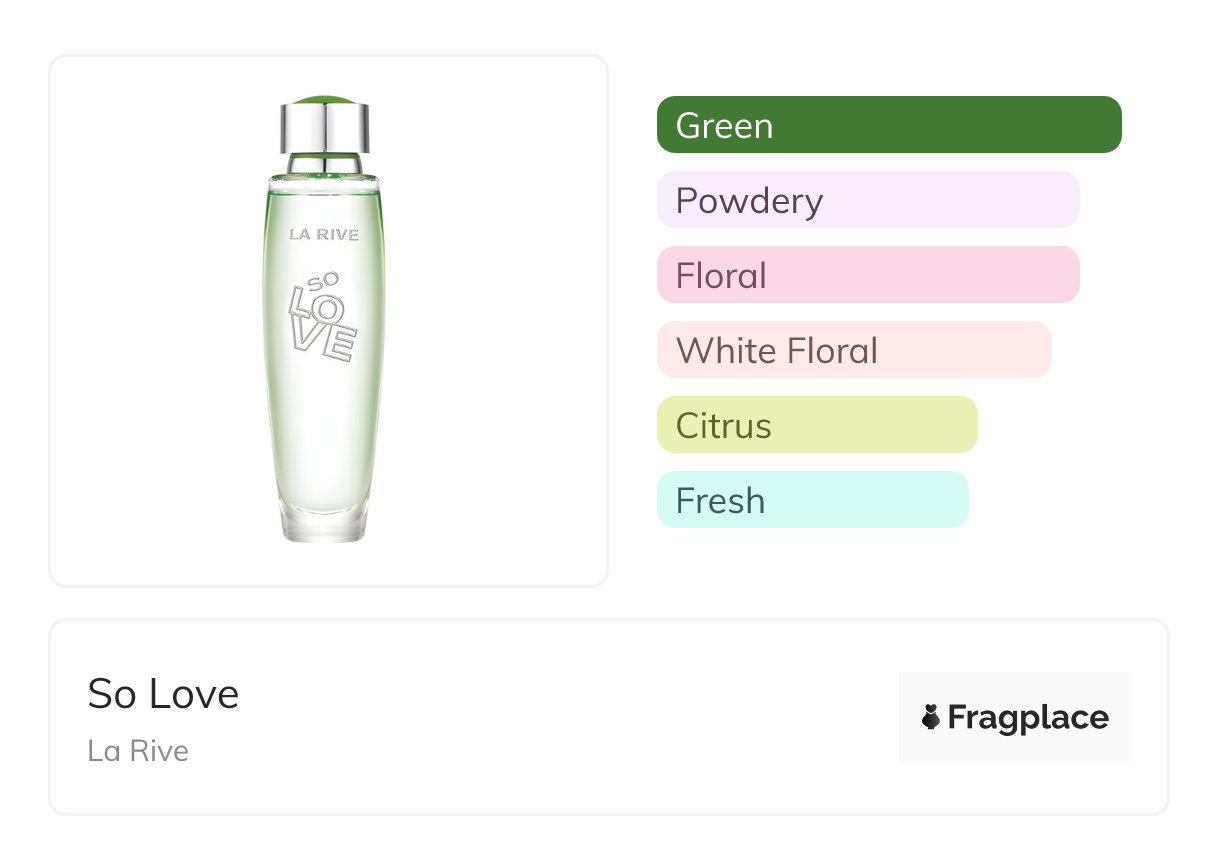Click the SO LOVE engraving on the bottle
Viewport: 1218px width, 864px height.
coord(321,316)
